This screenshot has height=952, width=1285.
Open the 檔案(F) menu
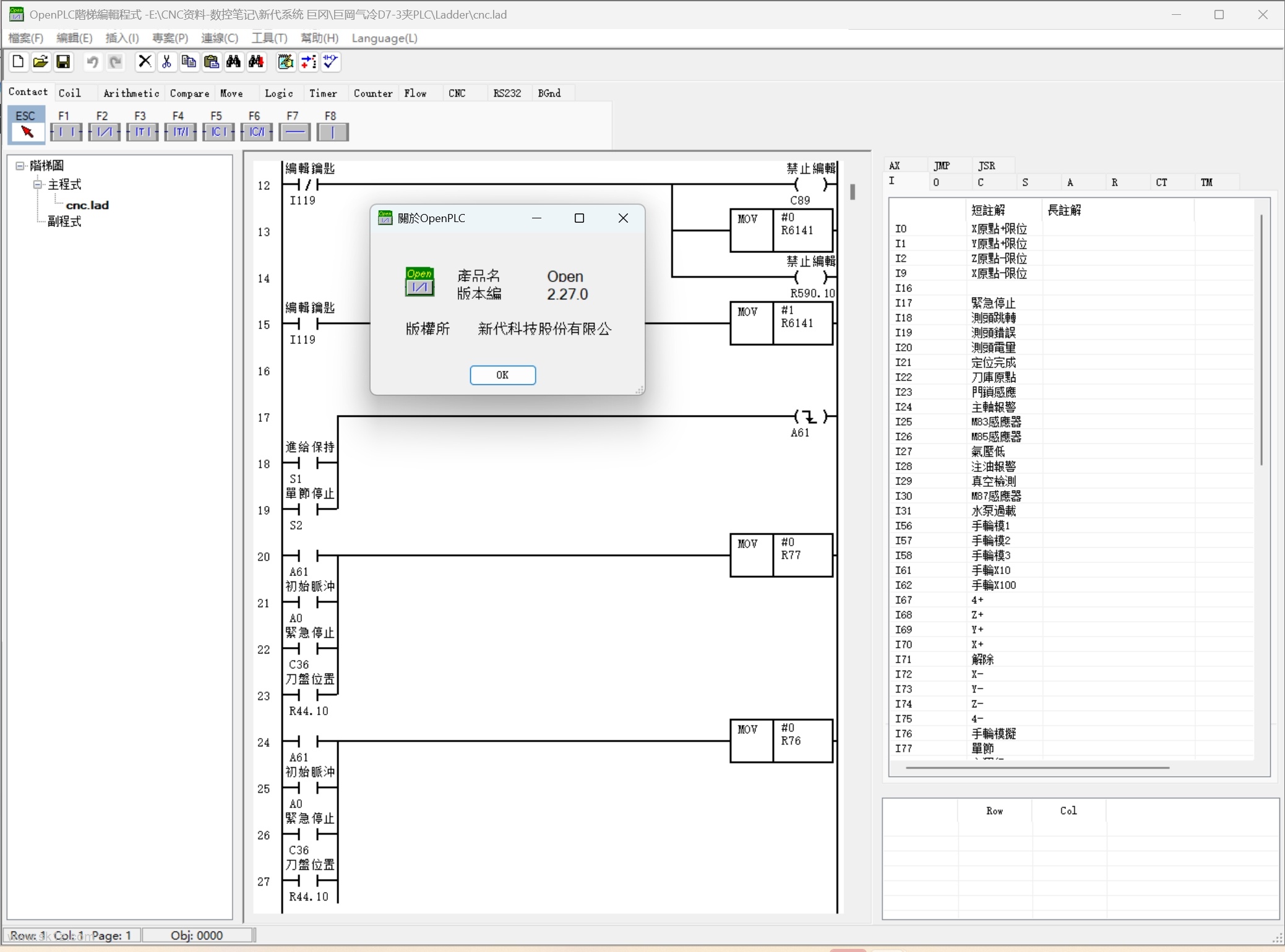pyautogui.click(x=25, y=38)
